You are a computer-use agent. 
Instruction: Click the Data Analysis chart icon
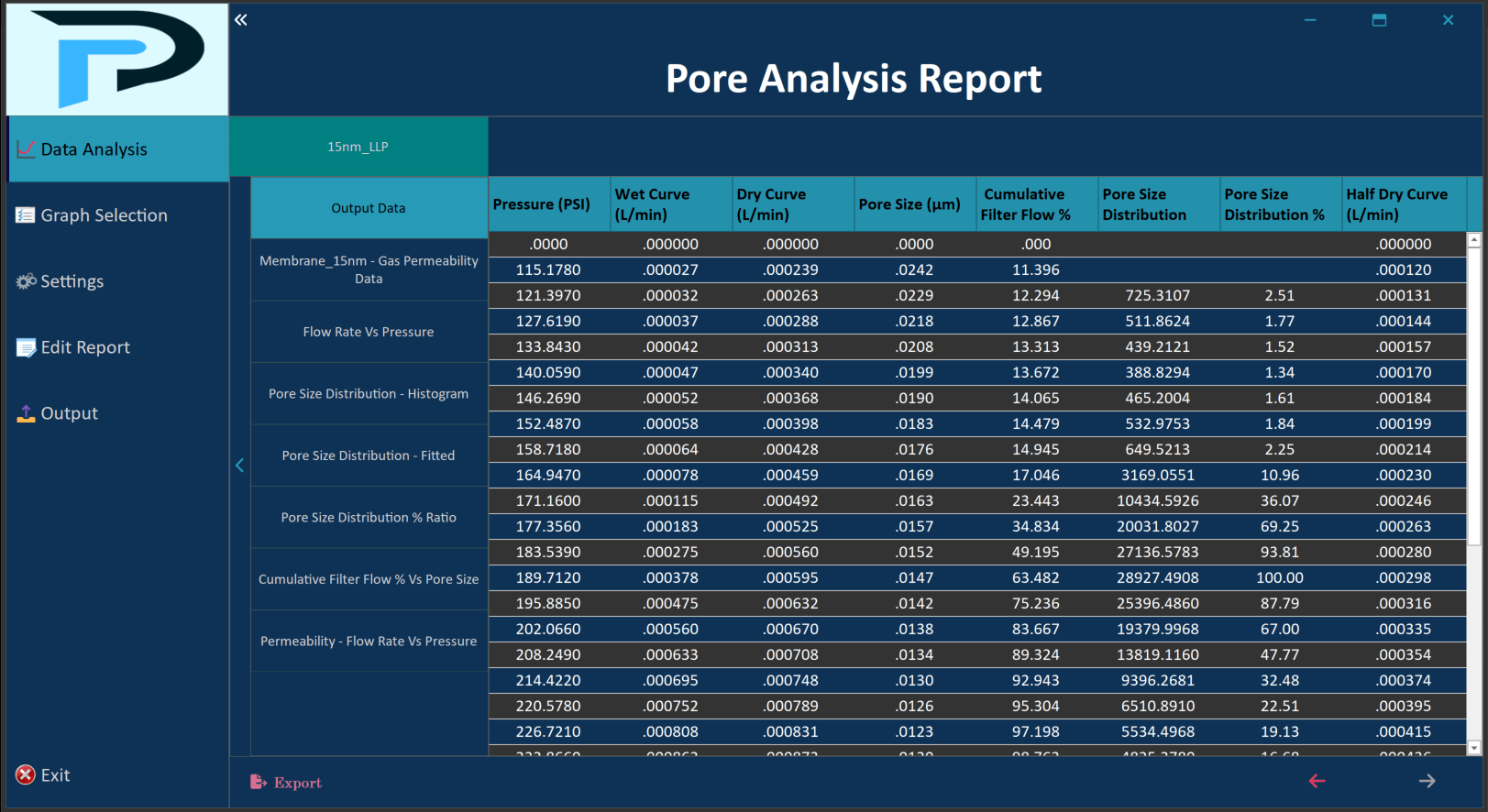26,149
